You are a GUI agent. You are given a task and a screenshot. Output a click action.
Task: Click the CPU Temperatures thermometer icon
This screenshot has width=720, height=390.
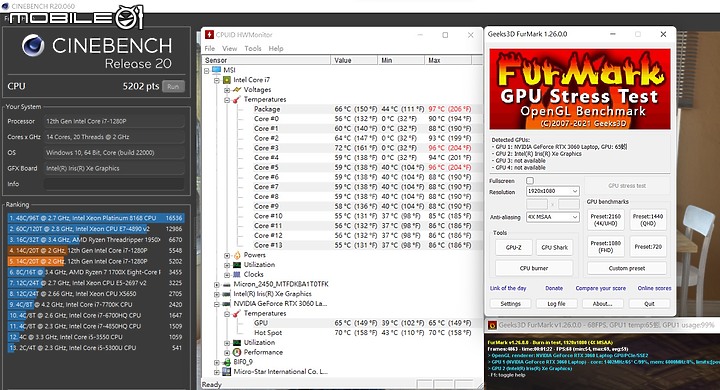point(237,99)
